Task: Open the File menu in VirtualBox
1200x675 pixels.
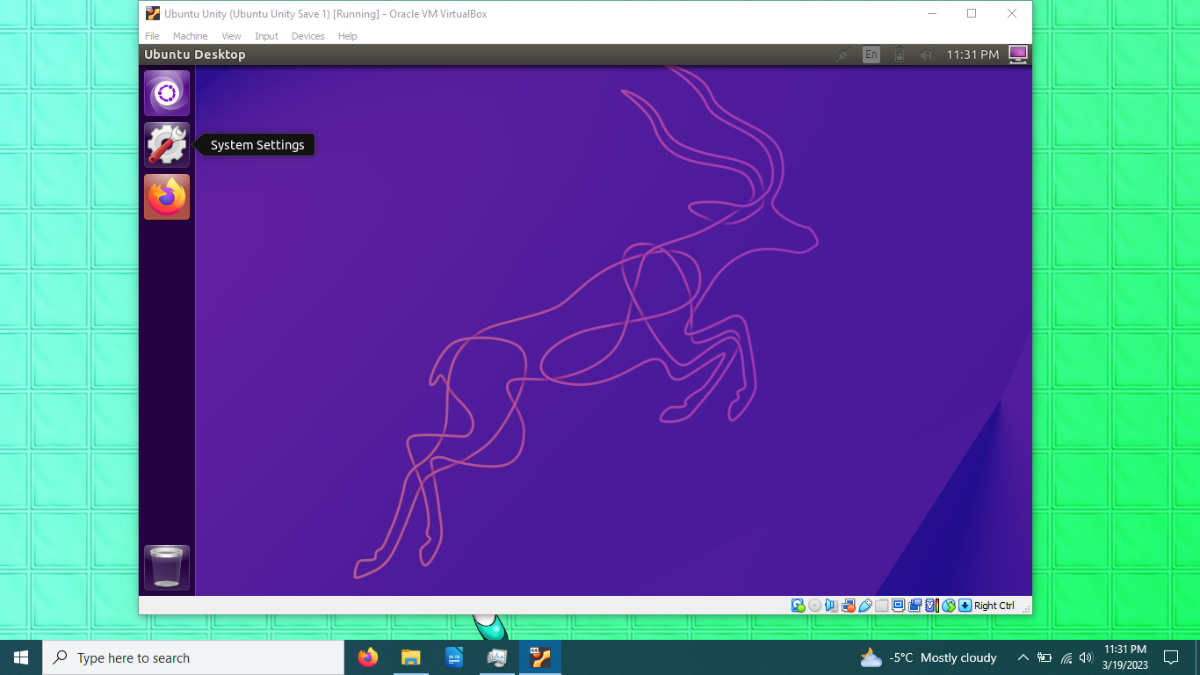Action: tap(152, 36)
